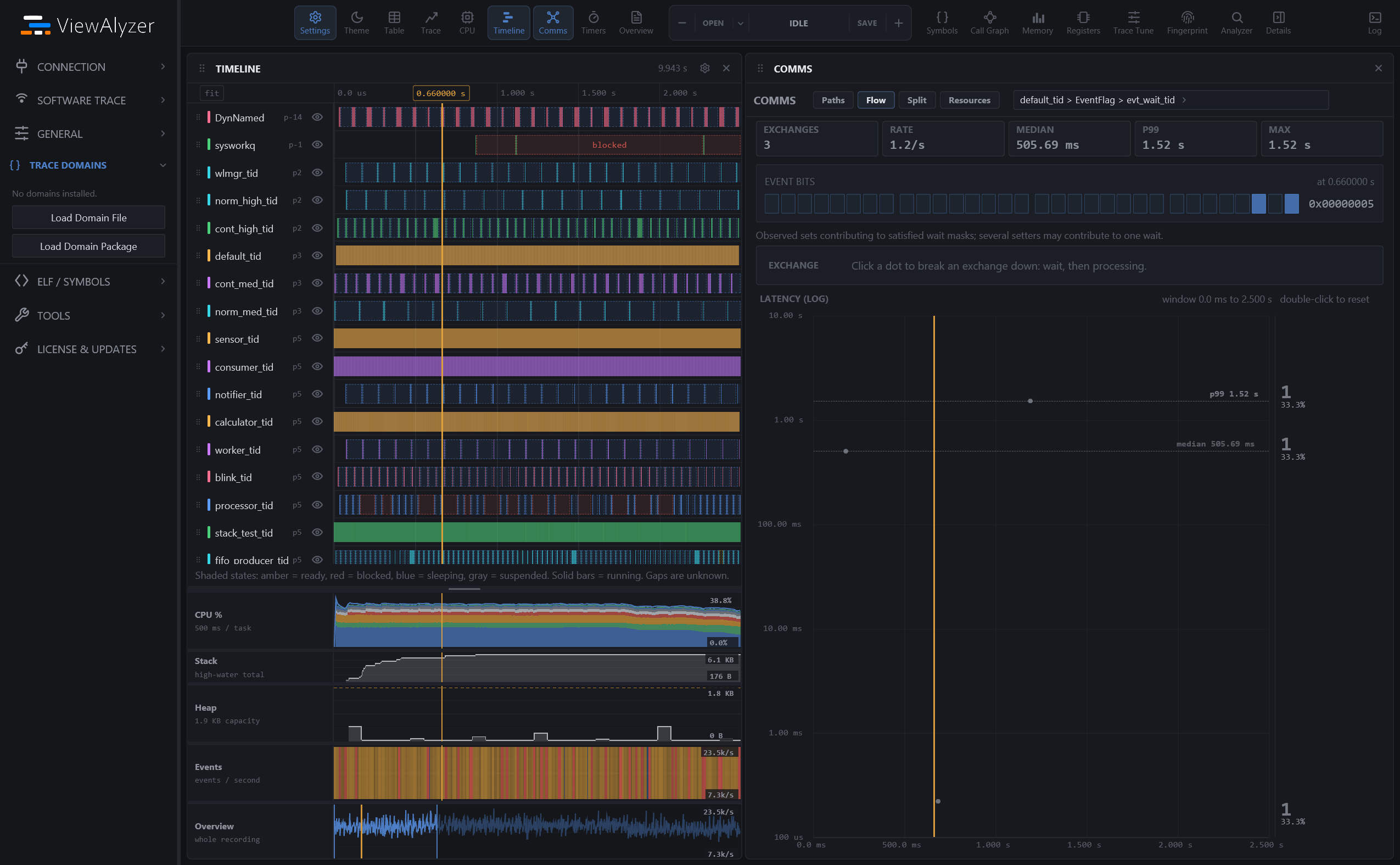The width and height of the screenshot is (1400, 865).
Task: Click the p99 latency dot
Action: click(1030, 401)
